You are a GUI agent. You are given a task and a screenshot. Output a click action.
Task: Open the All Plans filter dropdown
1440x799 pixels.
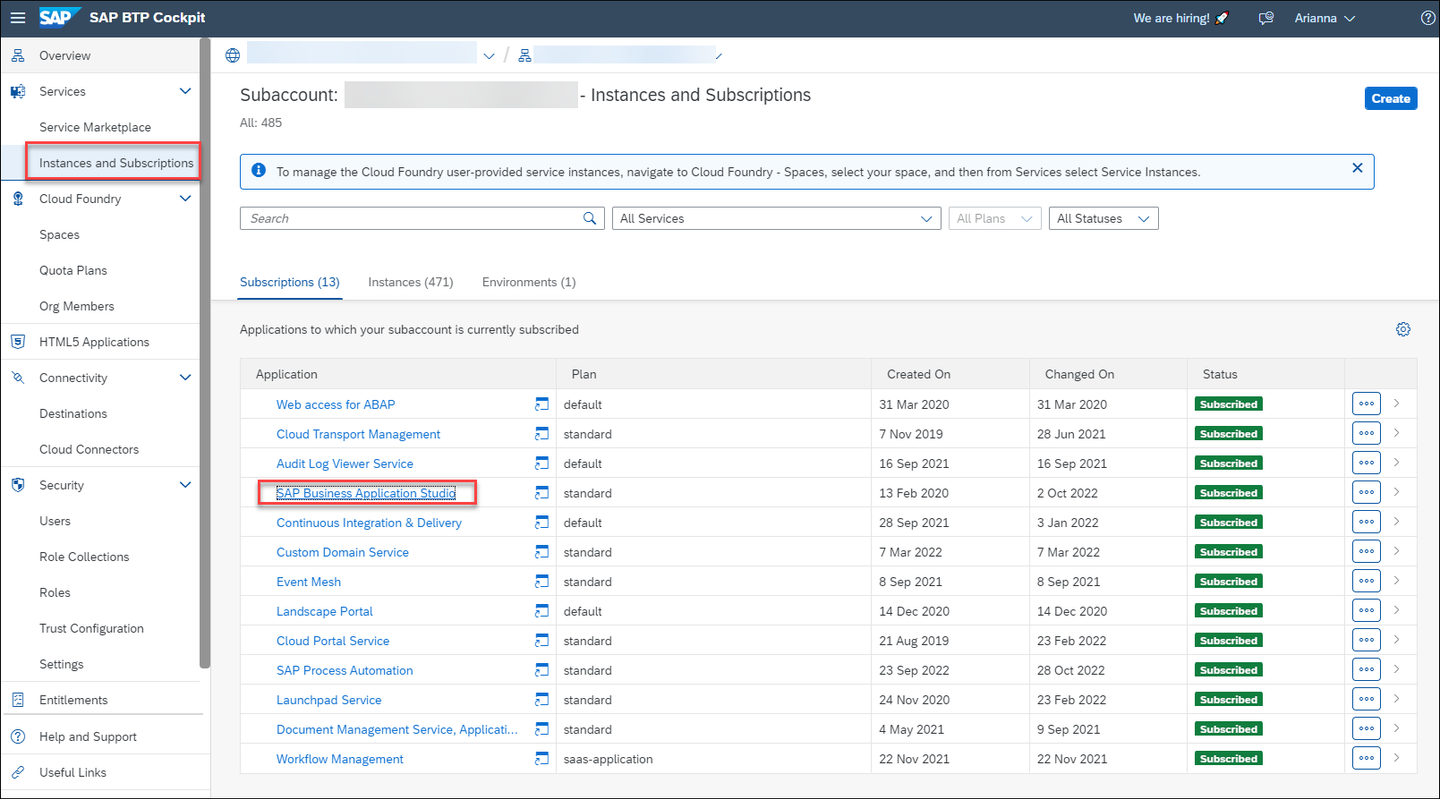(x=995, y=218)
